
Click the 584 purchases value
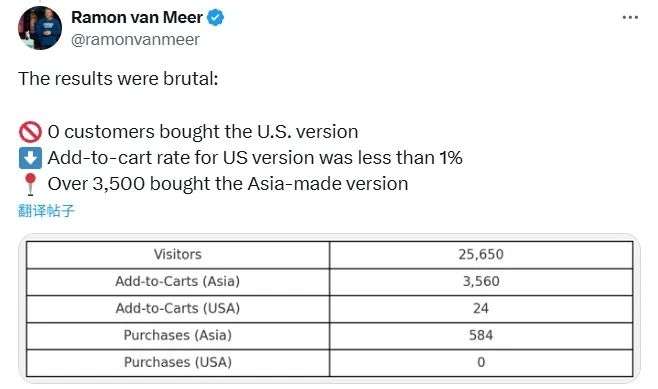(481, 335)
